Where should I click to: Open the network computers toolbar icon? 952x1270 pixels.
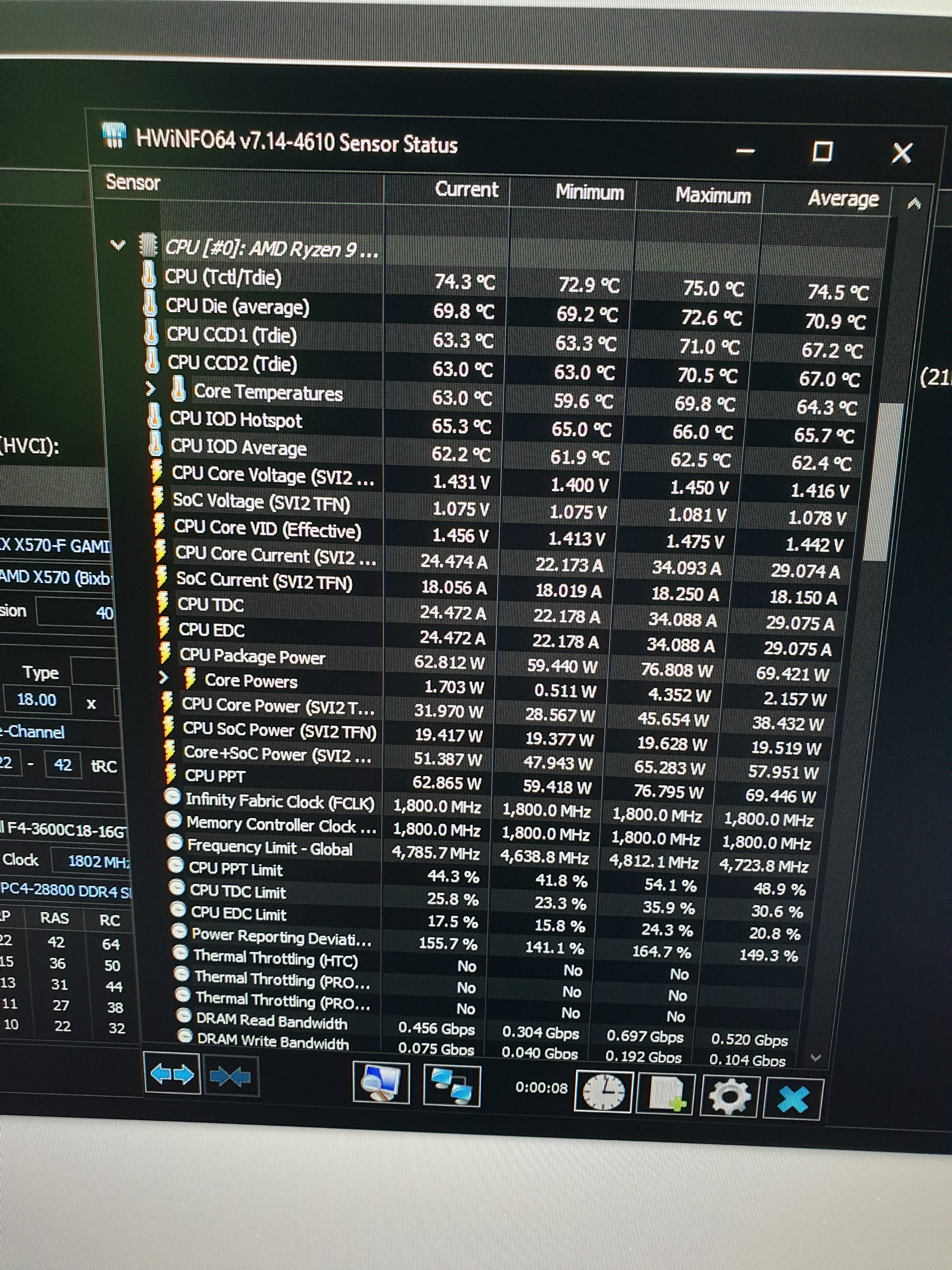click(x=452, y=1086)
